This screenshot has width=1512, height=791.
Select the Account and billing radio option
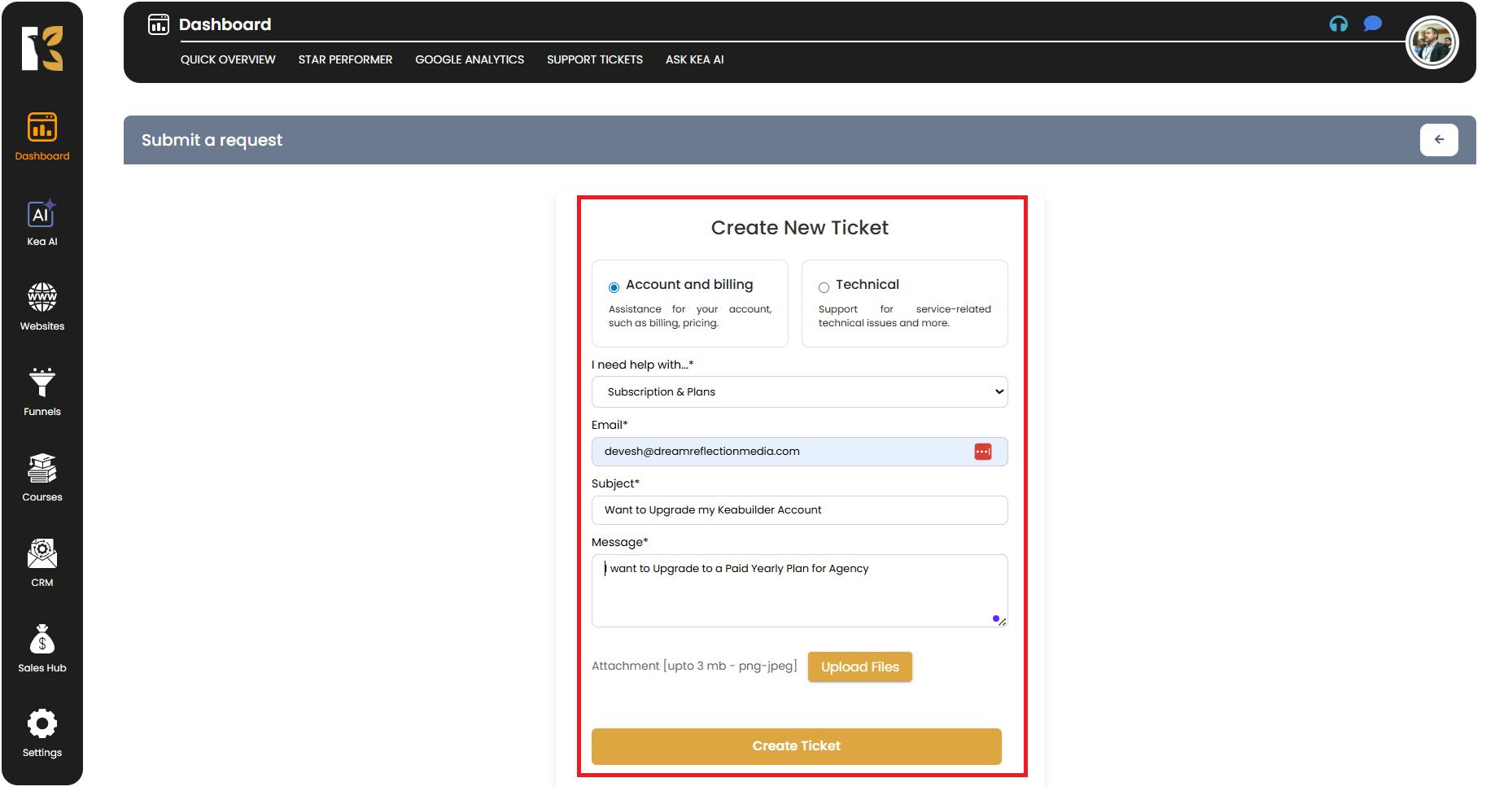614,287
